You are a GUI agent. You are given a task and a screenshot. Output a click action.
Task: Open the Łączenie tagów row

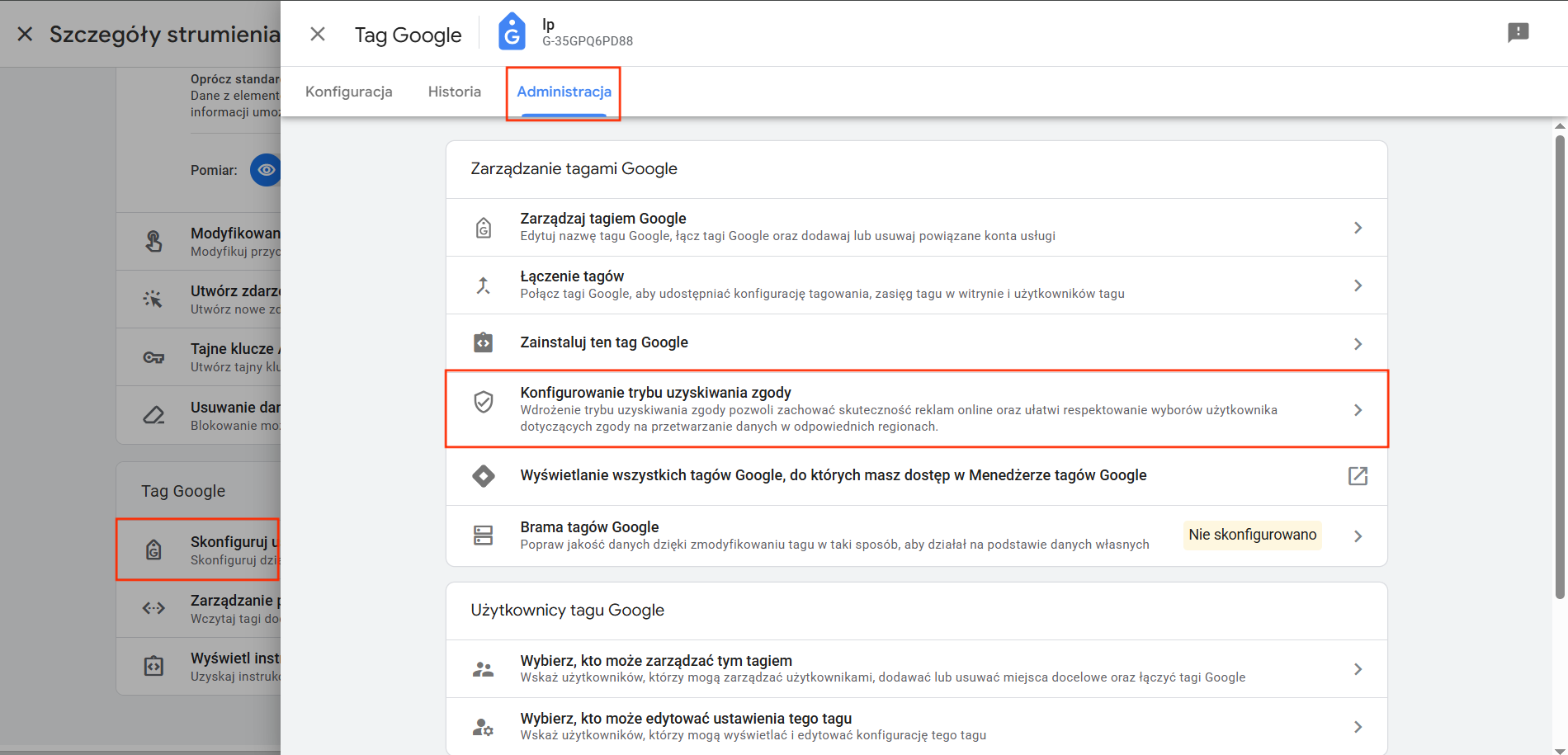pyautogui.click(x=916, y=285)
